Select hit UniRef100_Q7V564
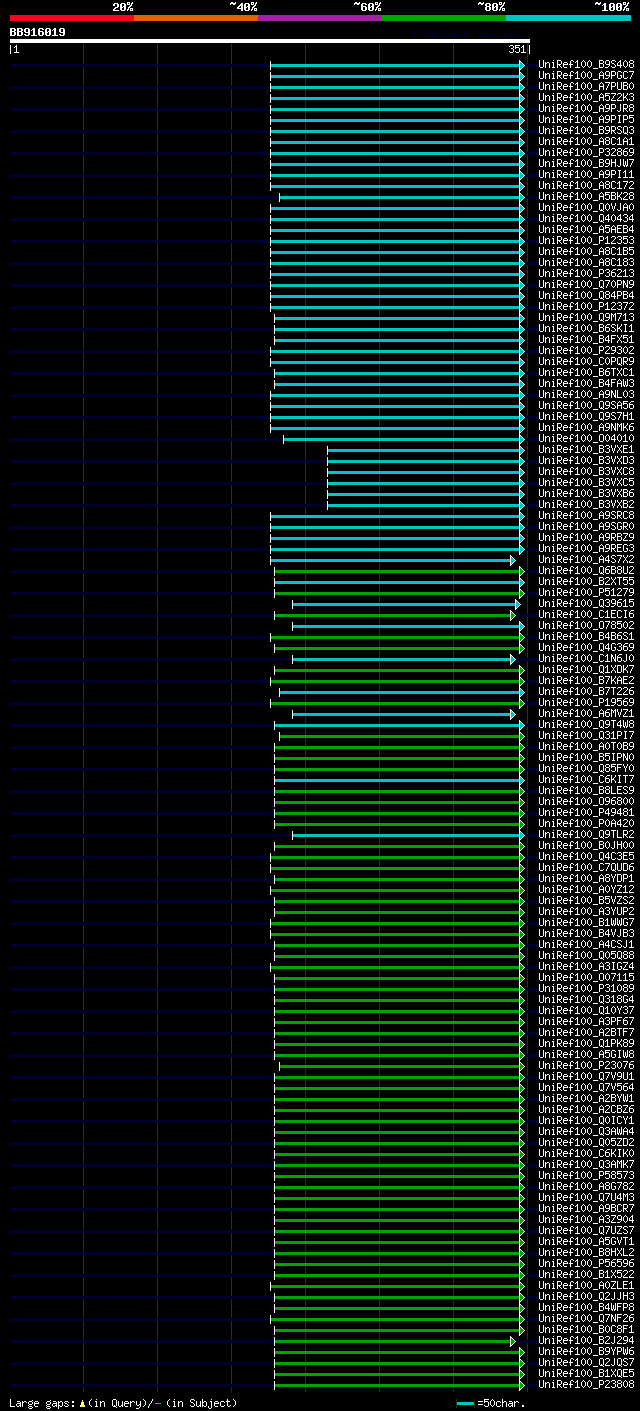Viewport: 640px width, 1411px height. 586,1088
